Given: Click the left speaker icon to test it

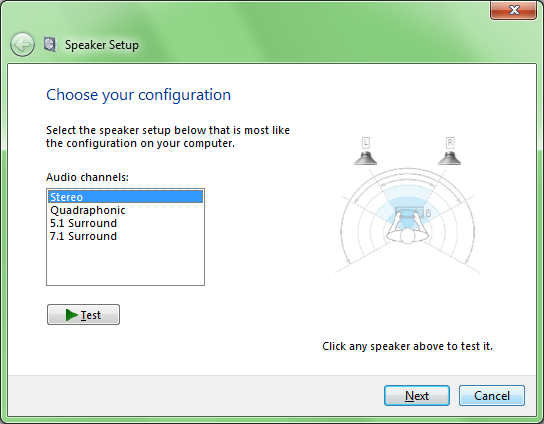Looking at the screenshot, I should click(x=365, y=158).
